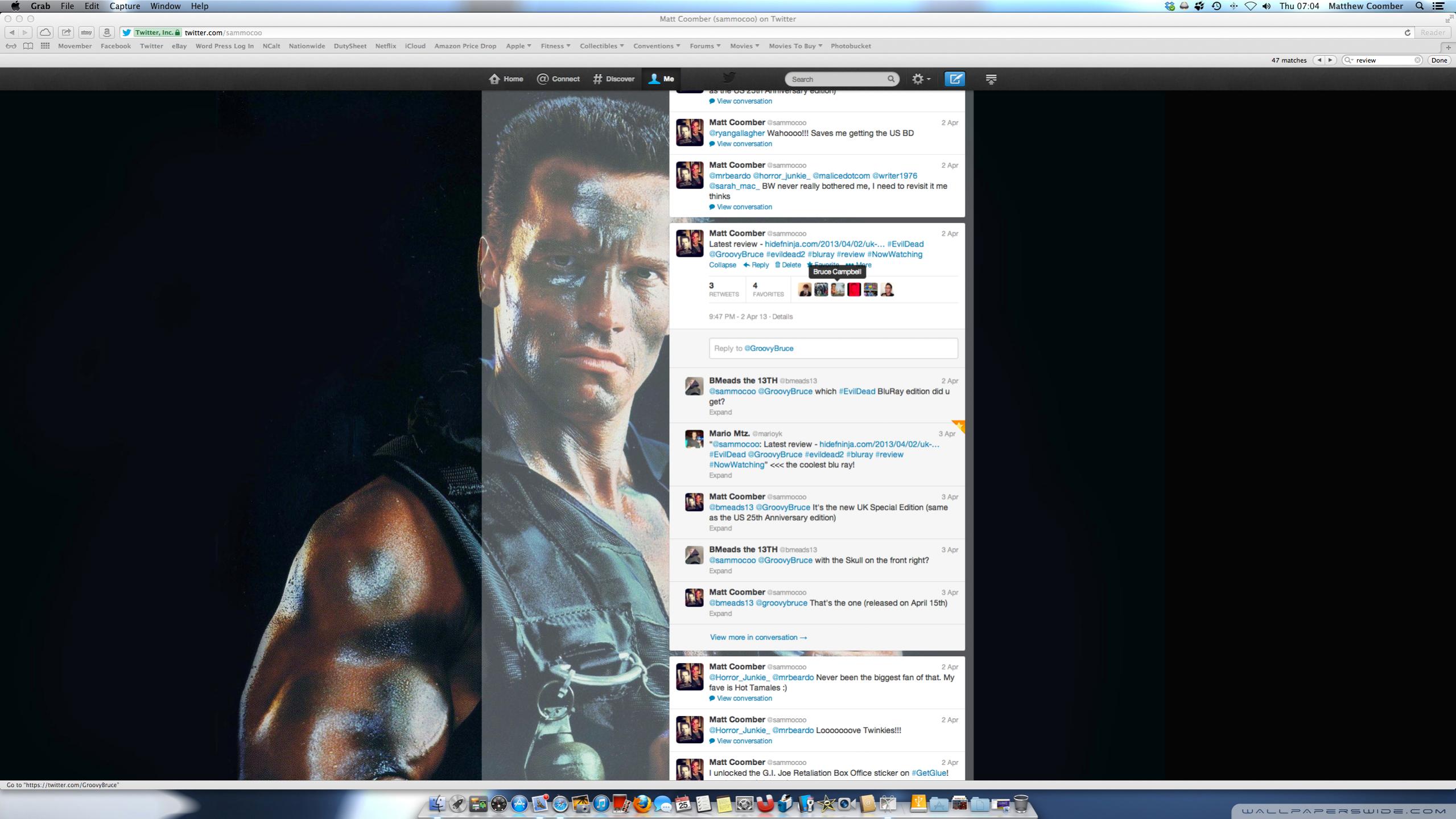Clear the find field text
Viewport: 1456px width, 819px height.
[x=1417, y=60]
